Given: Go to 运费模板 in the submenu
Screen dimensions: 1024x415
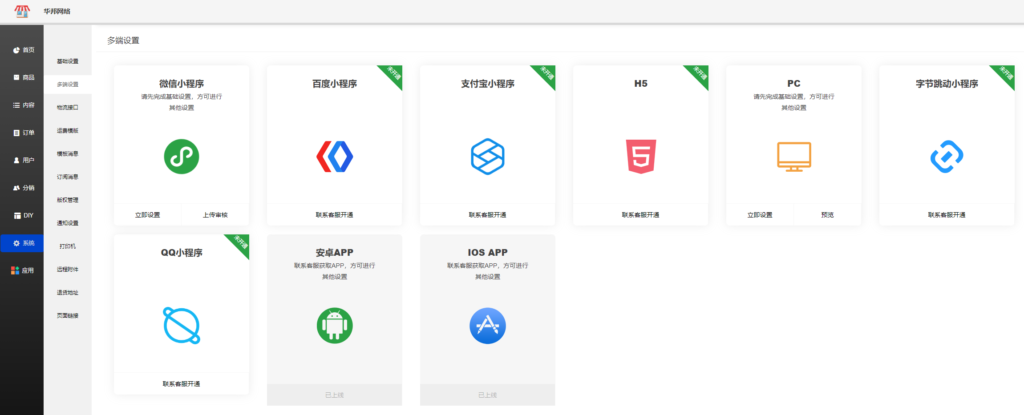Looking at the screenshot, I should coord(67,131).
